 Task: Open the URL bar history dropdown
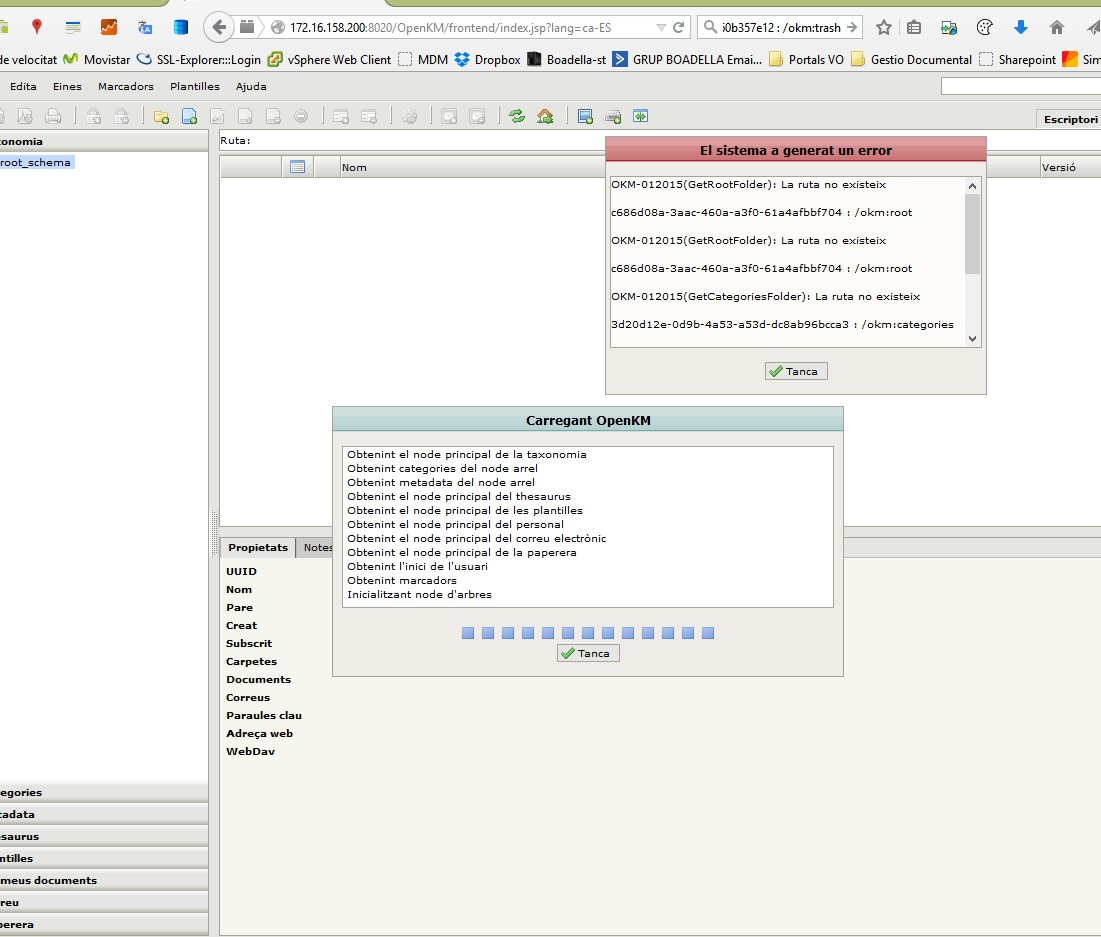(660, 27)
